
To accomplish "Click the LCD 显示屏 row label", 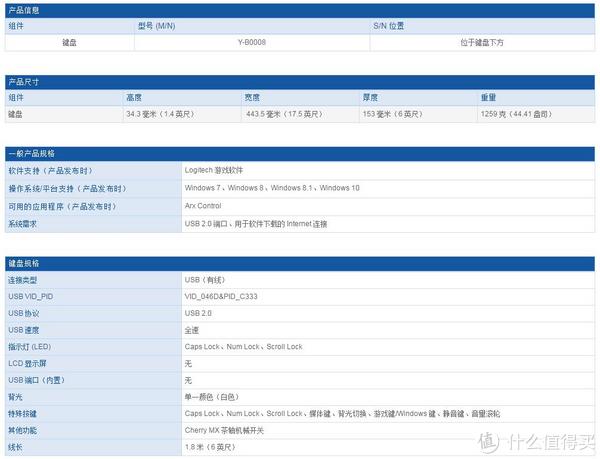I will (x=27, y=363).
